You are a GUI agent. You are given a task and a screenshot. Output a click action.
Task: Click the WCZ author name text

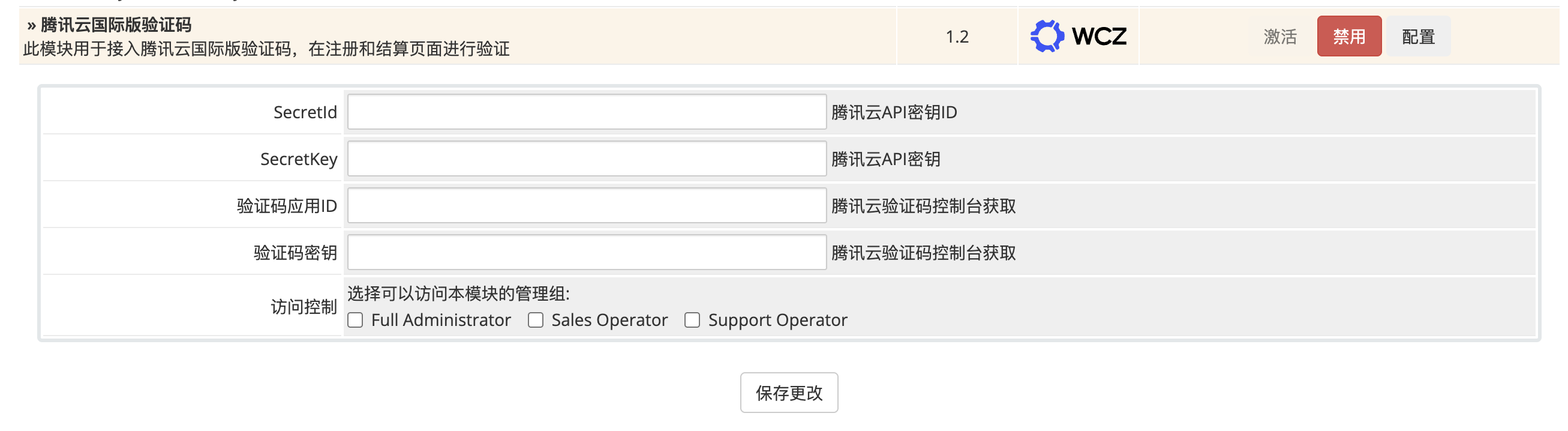tap(1099, 36)
